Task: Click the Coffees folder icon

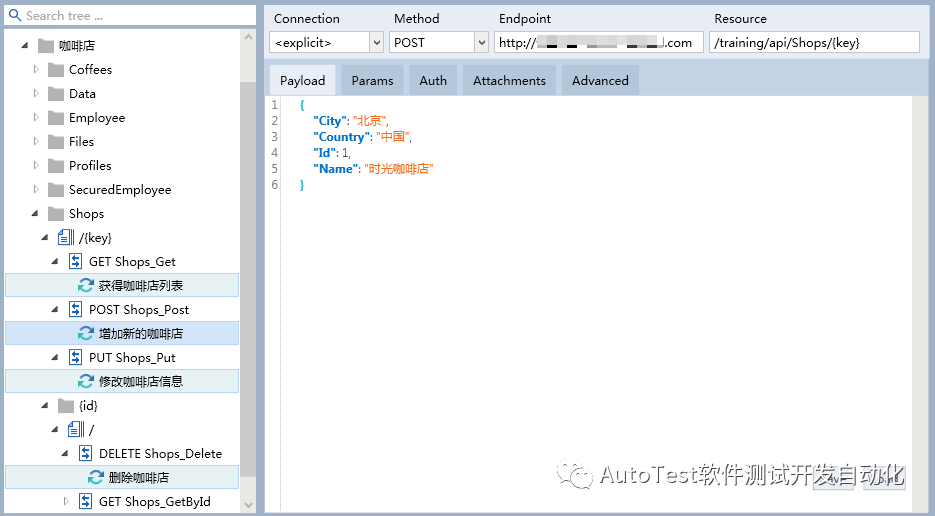Action: click(x=56, y=70)
